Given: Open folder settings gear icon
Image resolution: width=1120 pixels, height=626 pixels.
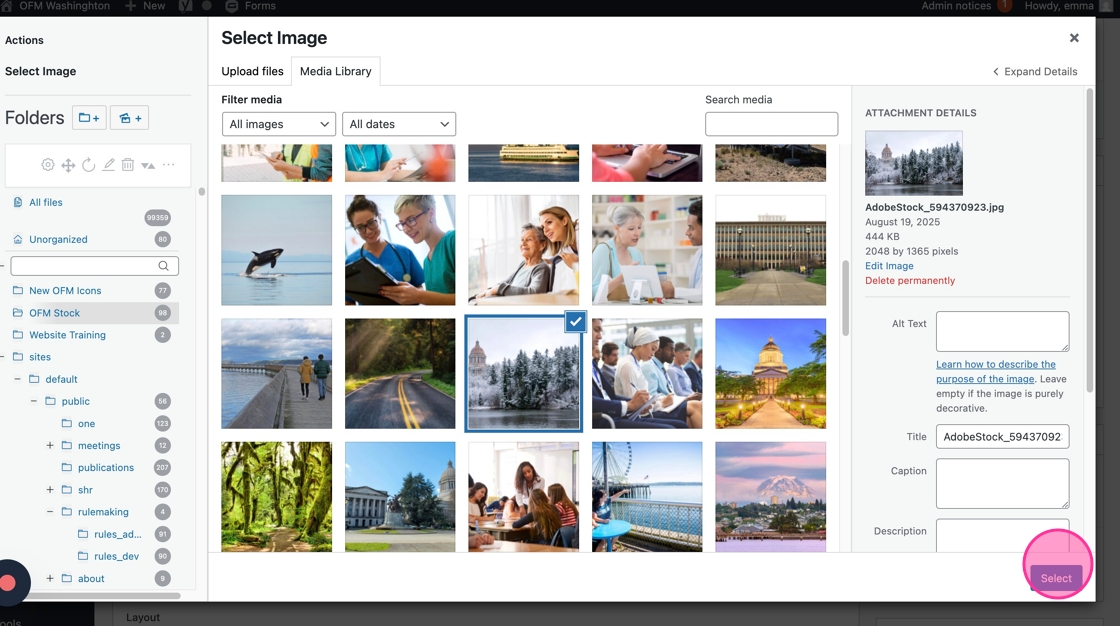Looking at the screenshot, I should pos(48,165).
